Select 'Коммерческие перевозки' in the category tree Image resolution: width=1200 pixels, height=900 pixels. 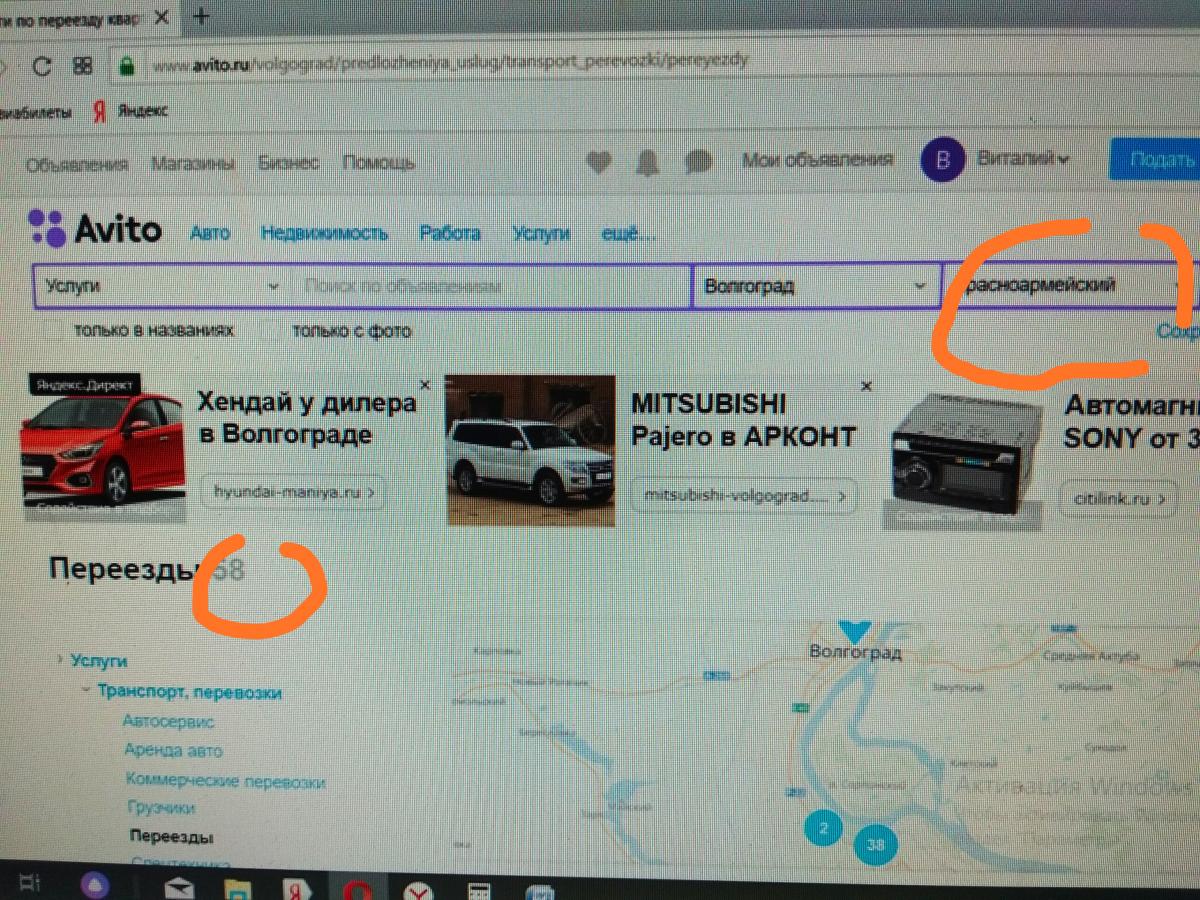225,781
